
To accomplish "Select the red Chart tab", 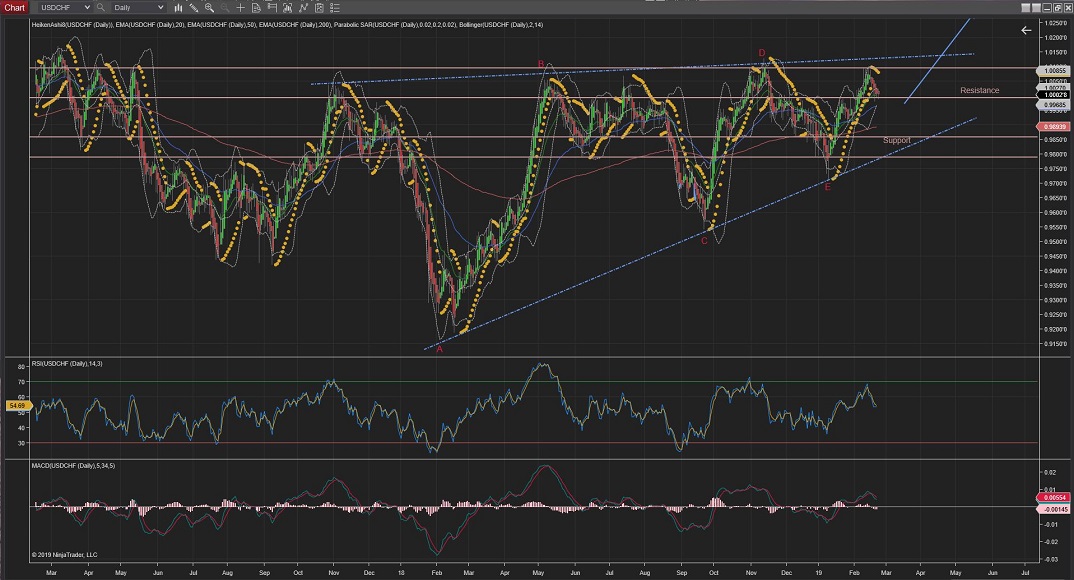I will click(x=14, y=8).
